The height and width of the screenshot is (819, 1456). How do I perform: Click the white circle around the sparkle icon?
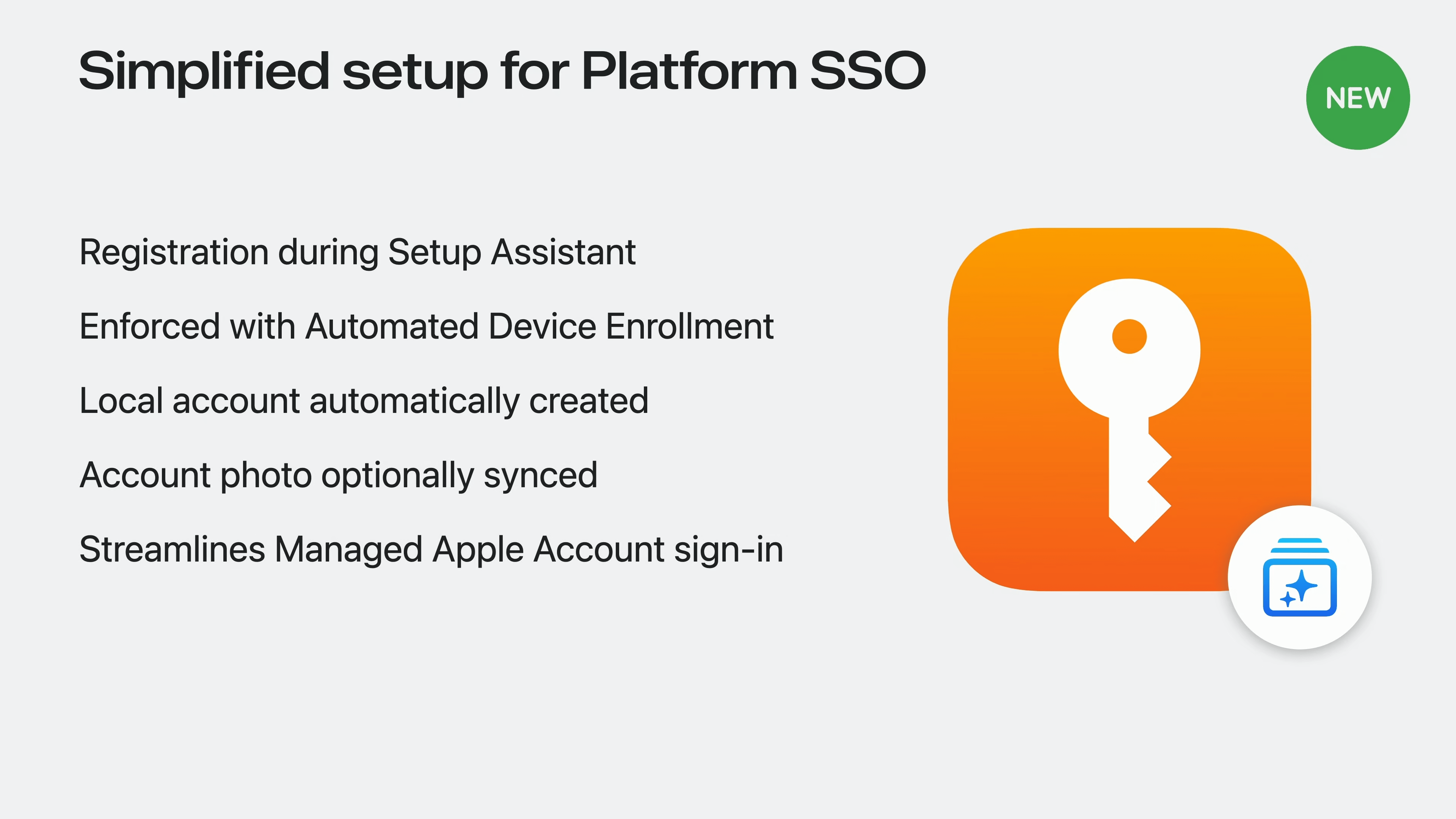1299,577
